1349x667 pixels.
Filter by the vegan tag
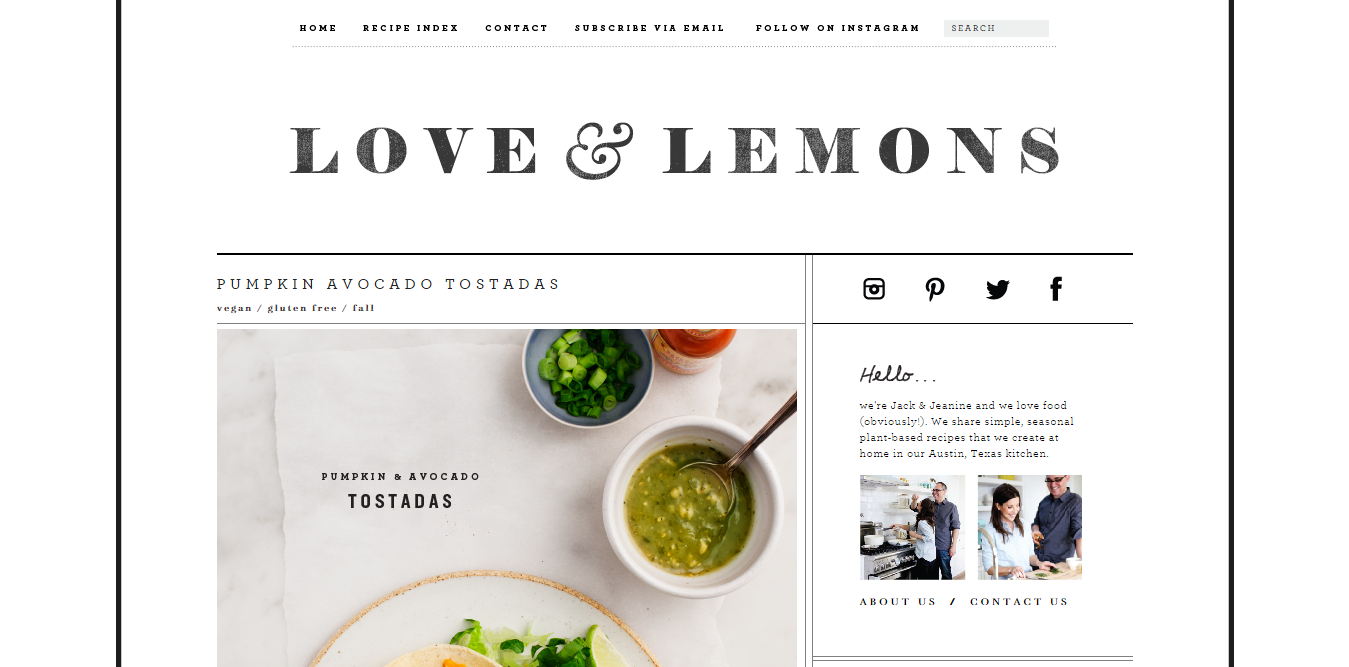[x=235, y=308]
